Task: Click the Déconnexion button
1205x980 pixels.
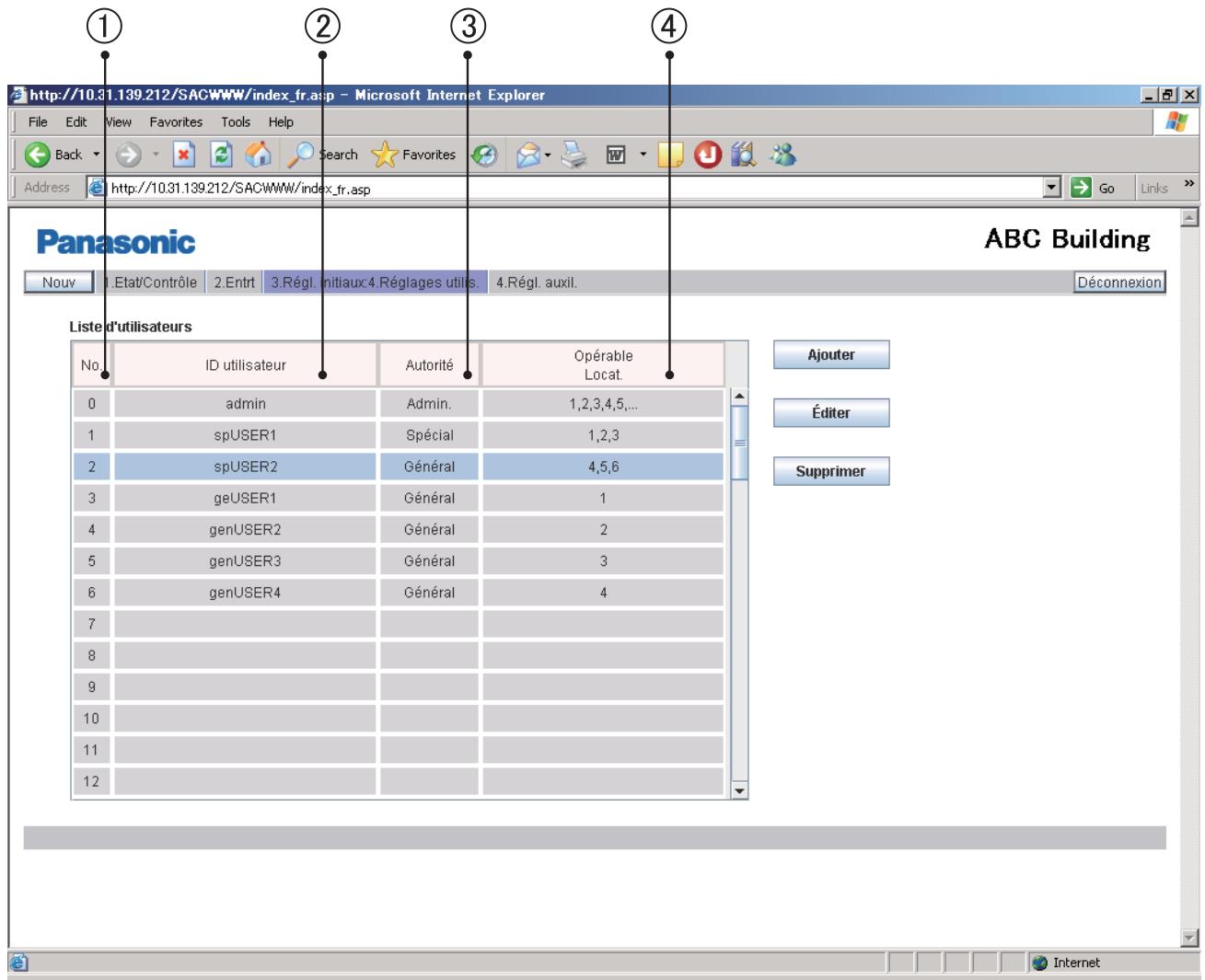Action: (x=1119, y=282)
